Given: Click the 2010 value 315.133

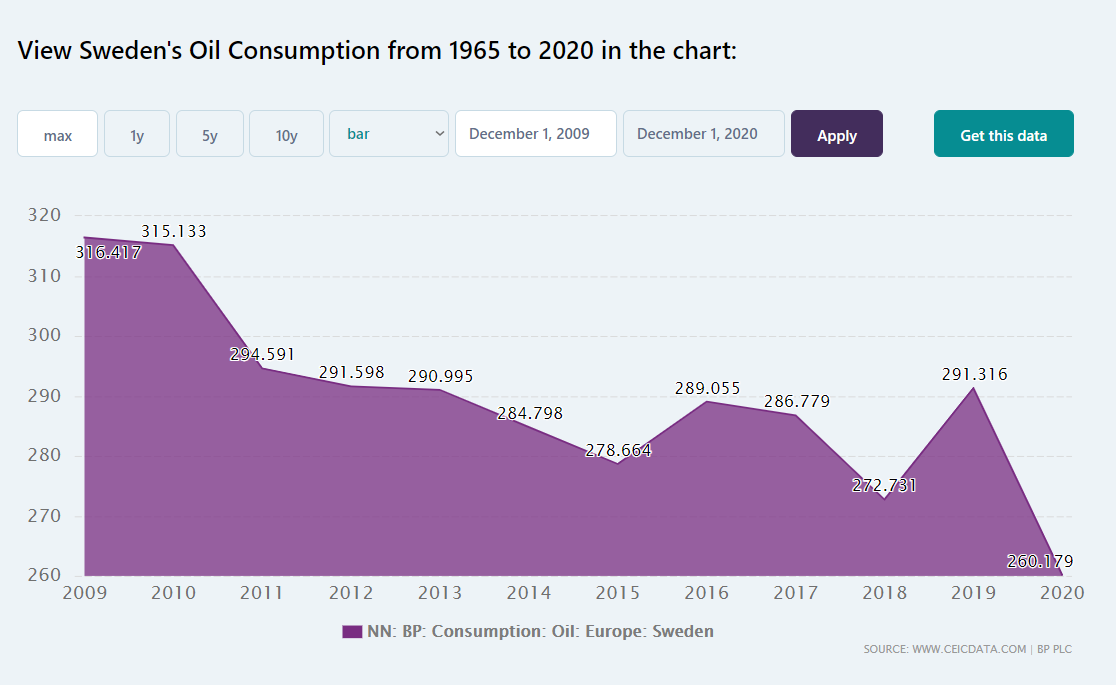Looking at the screenshot, I should tap(174, 232).
